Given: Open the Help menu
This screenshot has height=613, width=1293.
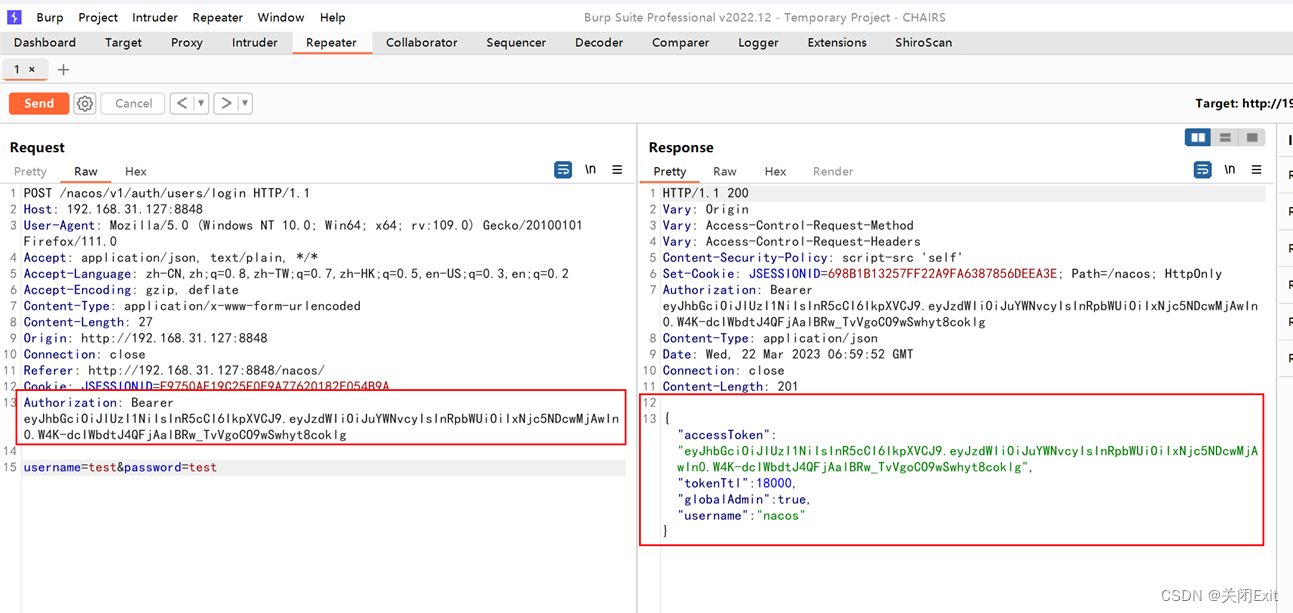Looking at the screenshot, I should [x=333, y=17].
